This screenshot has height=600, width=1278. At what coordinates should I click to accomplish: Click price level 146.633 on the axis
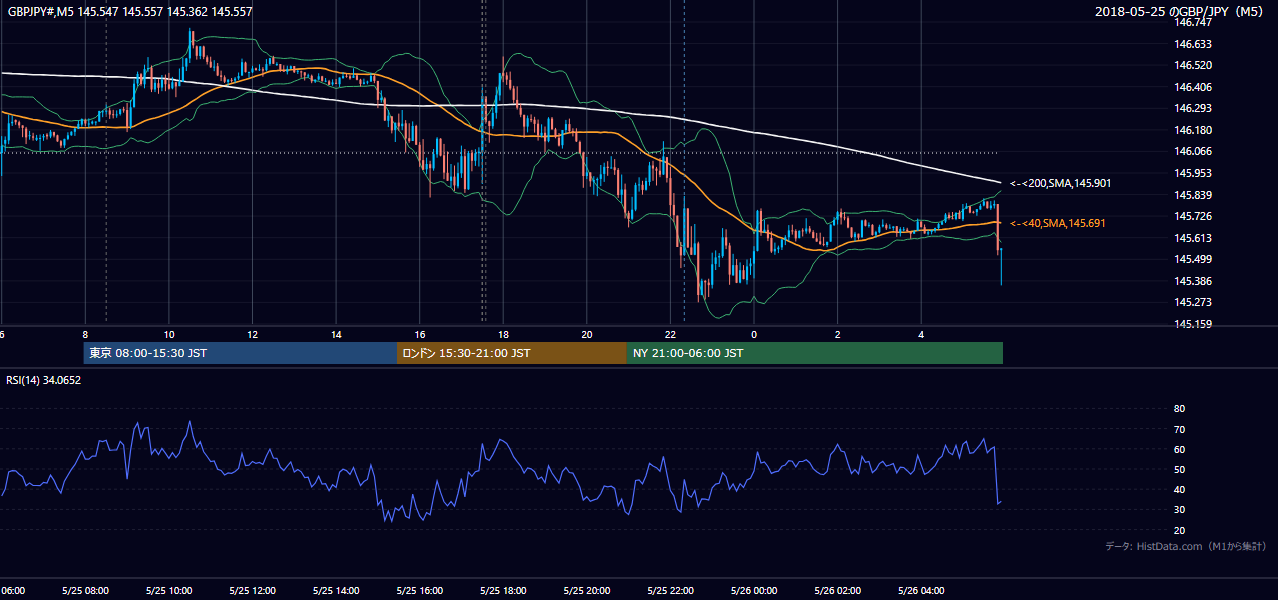(x=1194, y=44)
